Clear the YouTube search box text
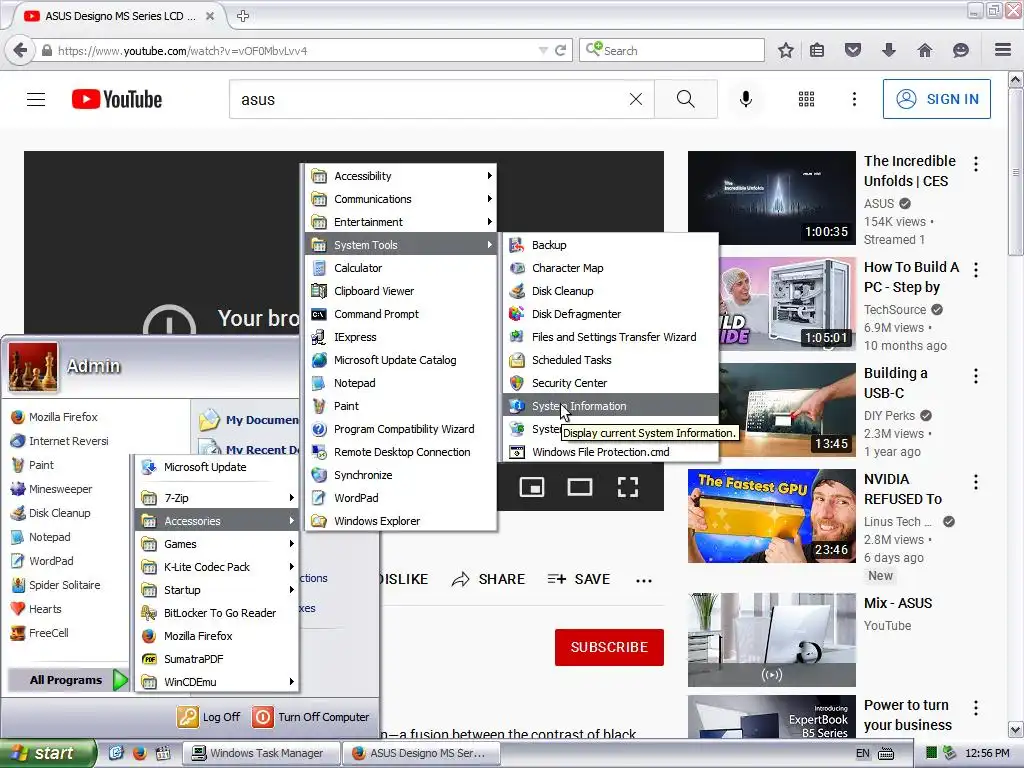 pos(635,99)
